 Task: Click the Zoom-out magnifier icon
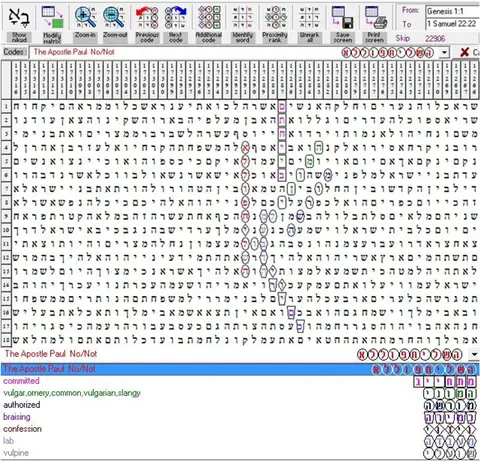tap(114, 17)
